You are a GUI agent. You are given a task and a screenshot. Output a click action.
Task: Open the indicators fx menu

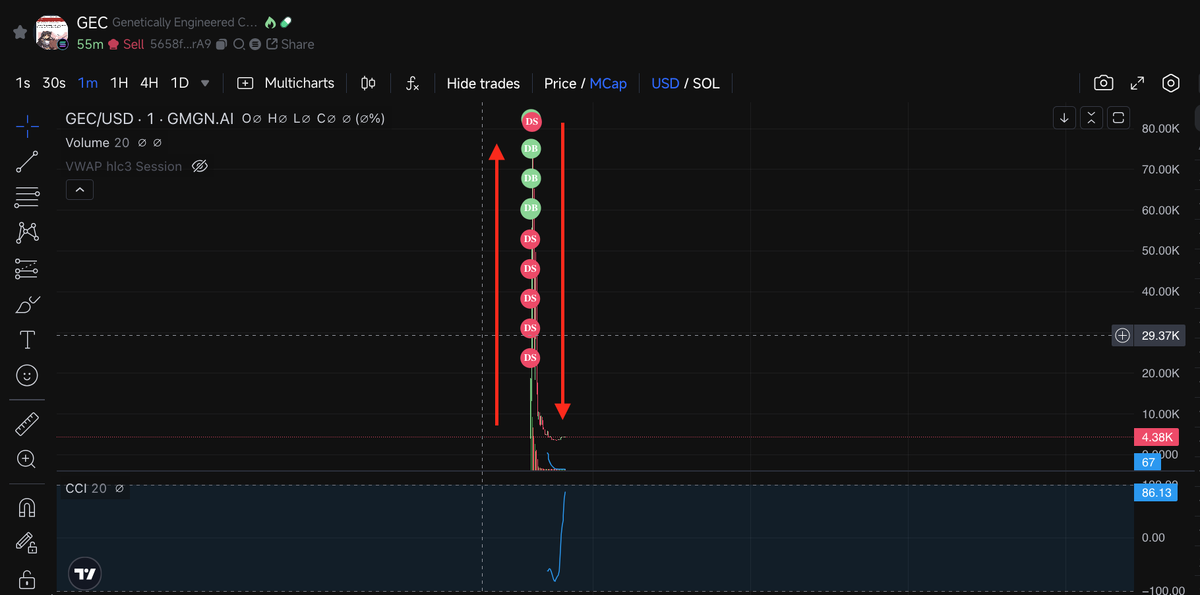tap(412, 83)
